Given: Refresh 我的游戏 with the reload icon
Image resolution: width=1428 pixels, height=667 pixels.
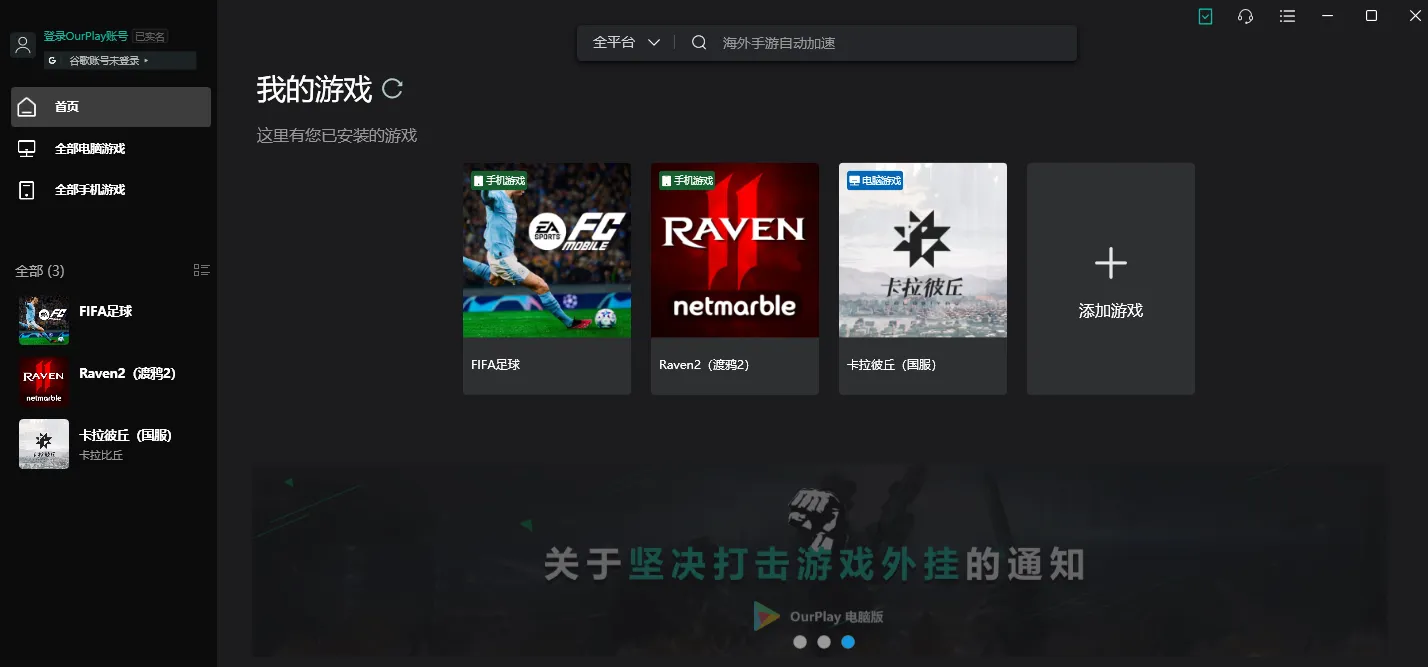Looking at the screenshot, I should coord(393,89).
